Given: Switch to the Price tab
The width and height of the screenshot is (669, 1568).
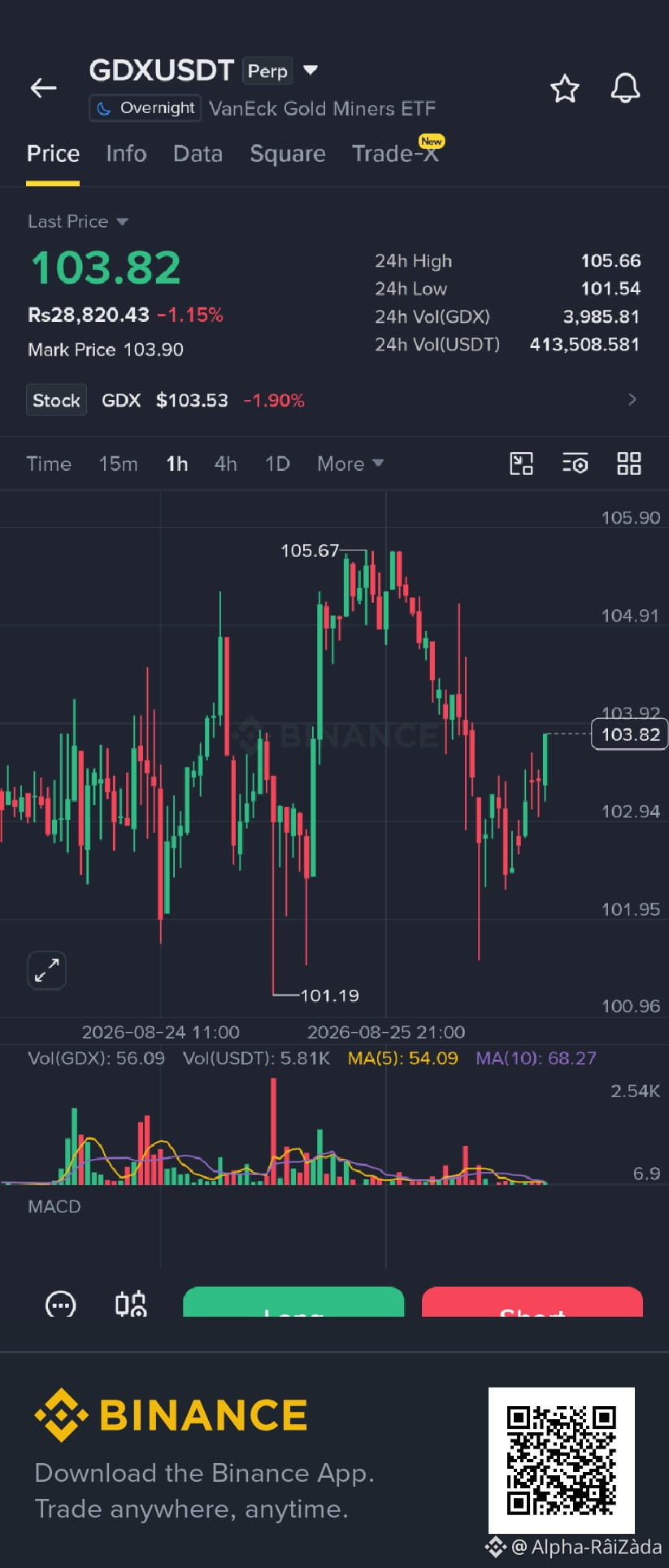Looking at the screenshot, I should 53,154.
